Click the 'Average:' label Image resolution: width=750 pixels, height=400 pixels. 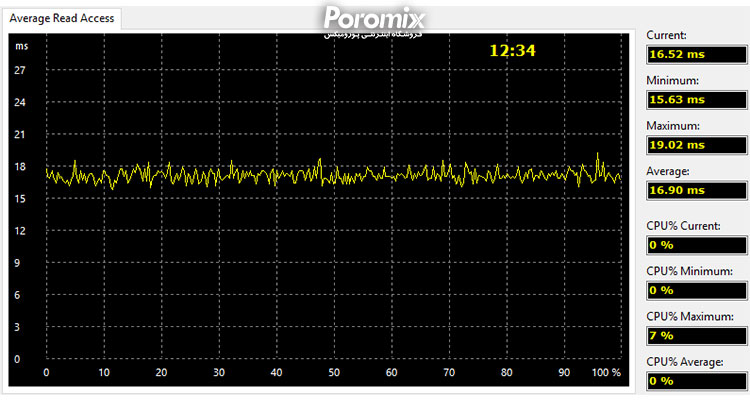tap(668, 171)
